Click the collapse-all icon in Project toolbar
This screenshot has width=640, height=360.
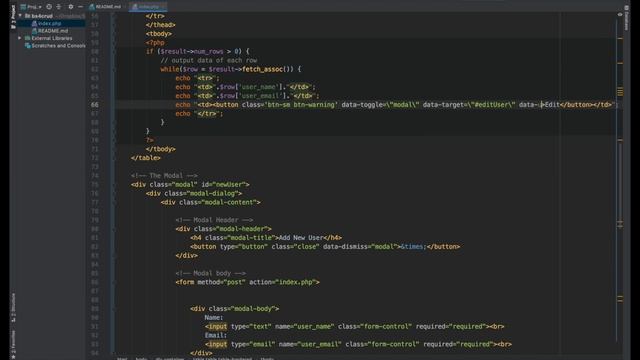coord(59,7)
